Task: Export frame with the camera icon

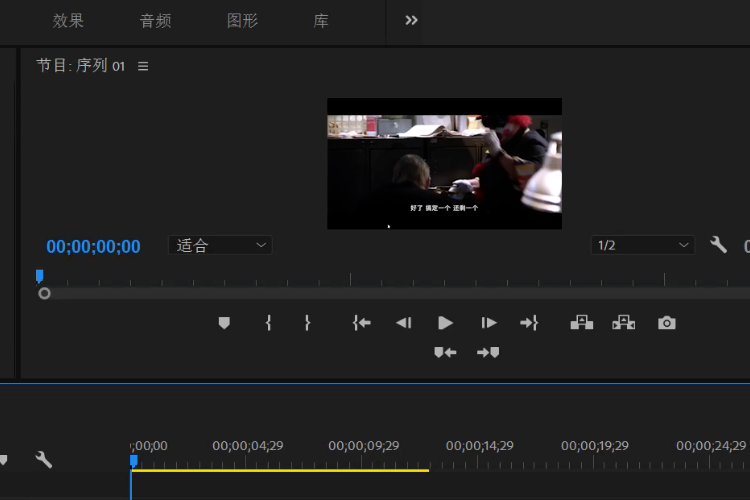Action: pos(667,323)
